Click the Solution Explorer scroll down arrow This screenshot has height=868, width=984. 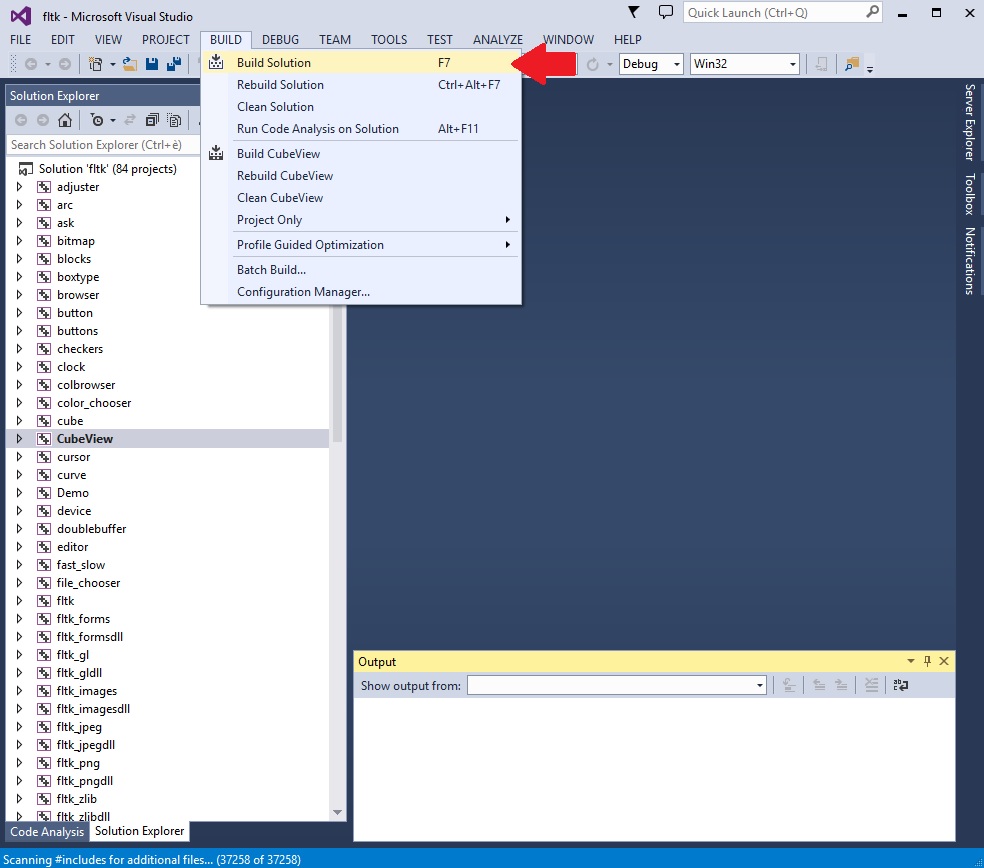pos(338,812)
